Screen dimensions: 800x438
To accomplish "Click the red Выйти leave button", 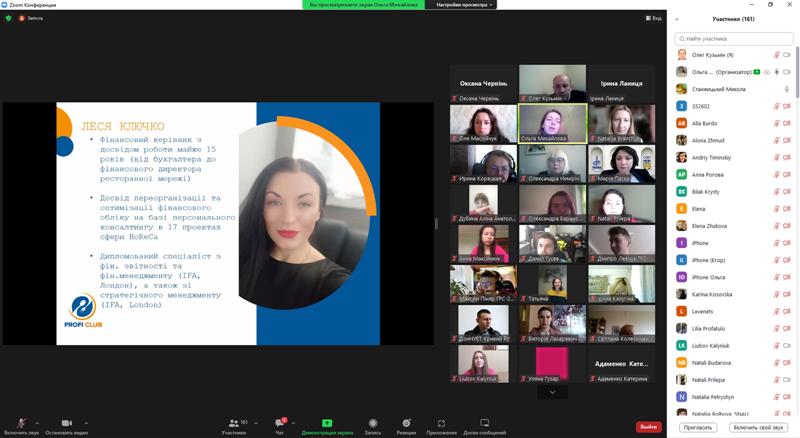I will 648,426.
